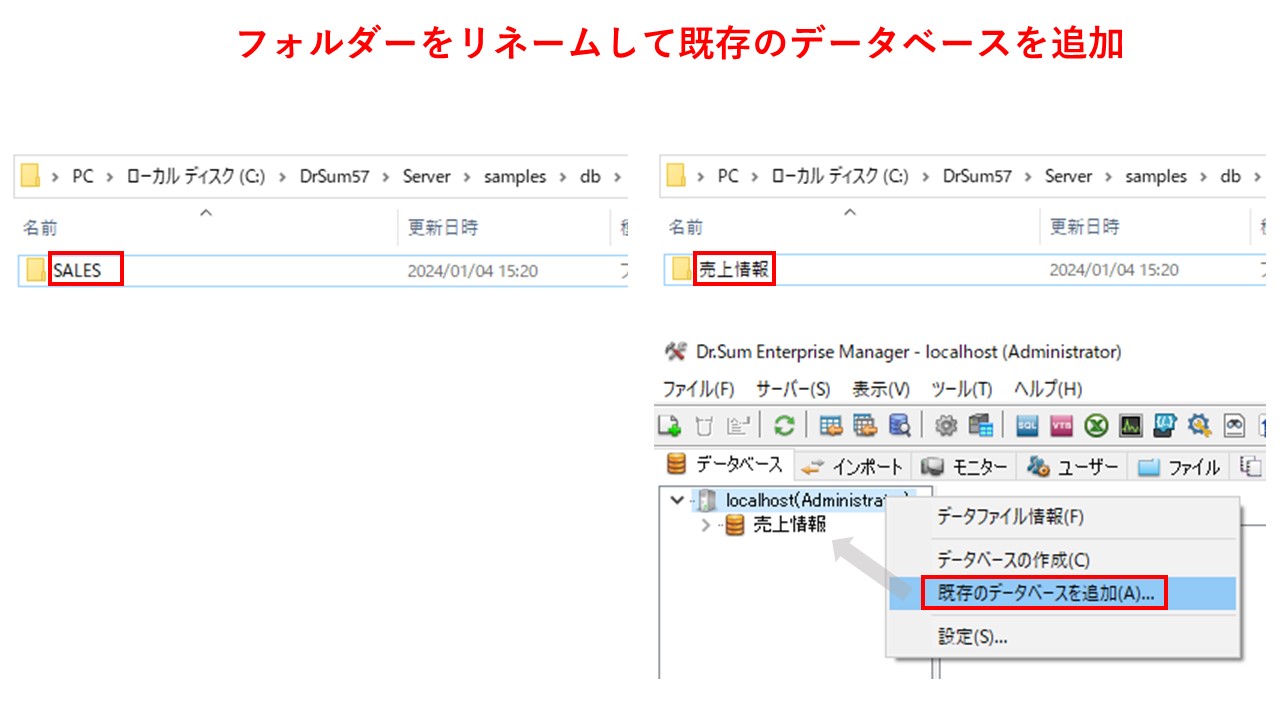
Task: Refresh the server tree with the refresh icon
Action: [x=782, y=425]
